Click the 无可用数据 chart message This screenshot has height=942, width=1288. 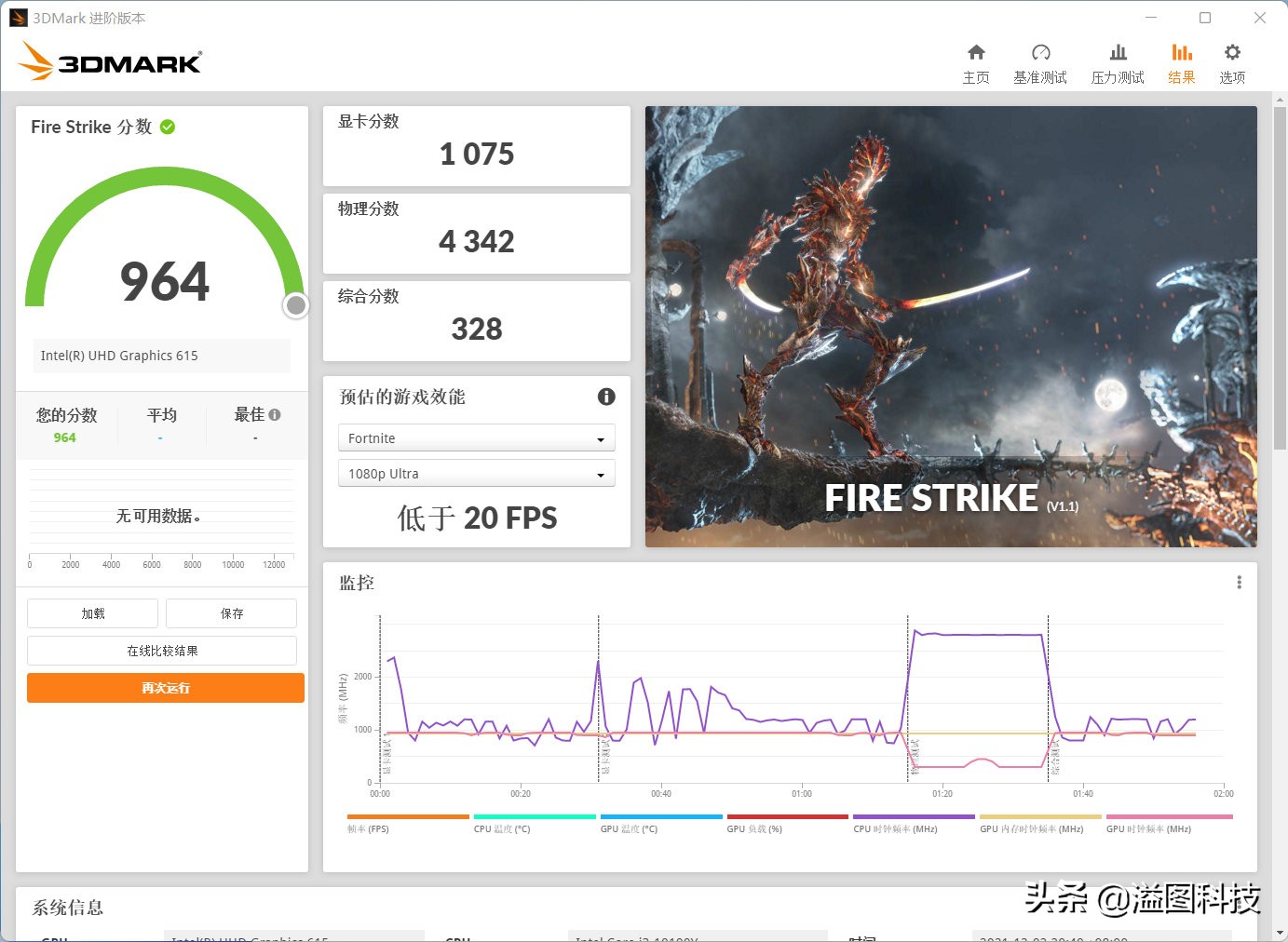158,516
